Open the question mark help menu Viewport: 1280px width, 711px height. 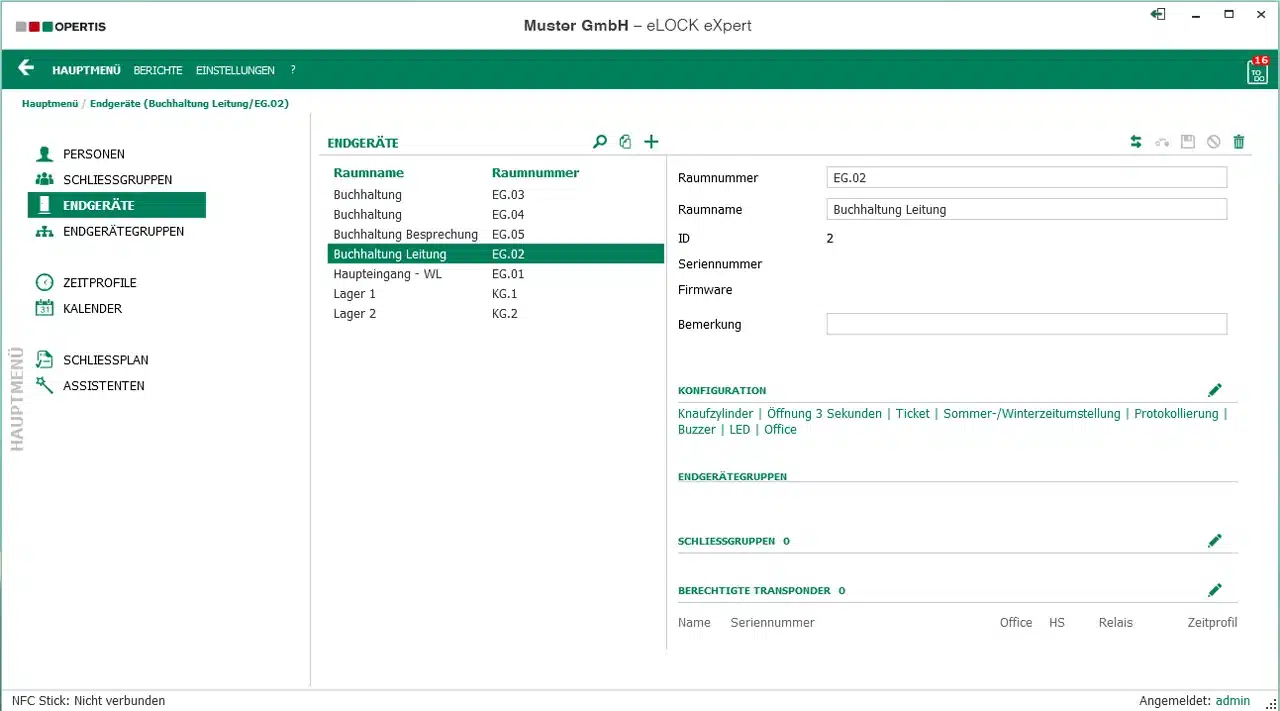tap(293, 70)
